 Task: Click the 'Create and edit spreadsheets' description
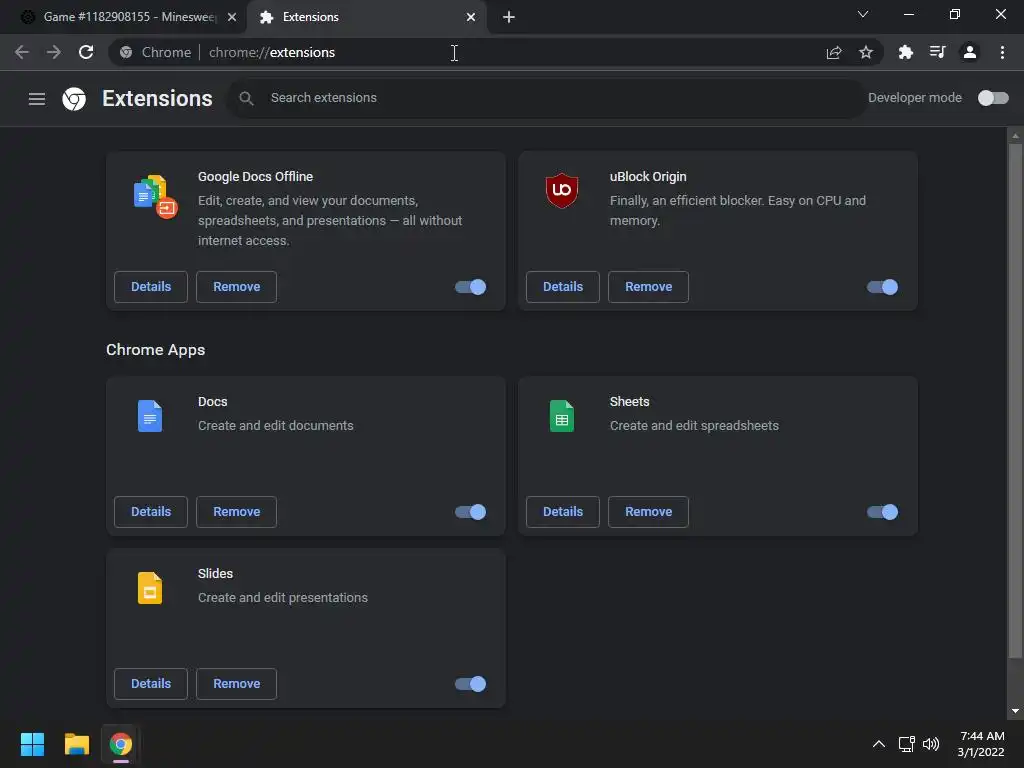pos(694,426)
